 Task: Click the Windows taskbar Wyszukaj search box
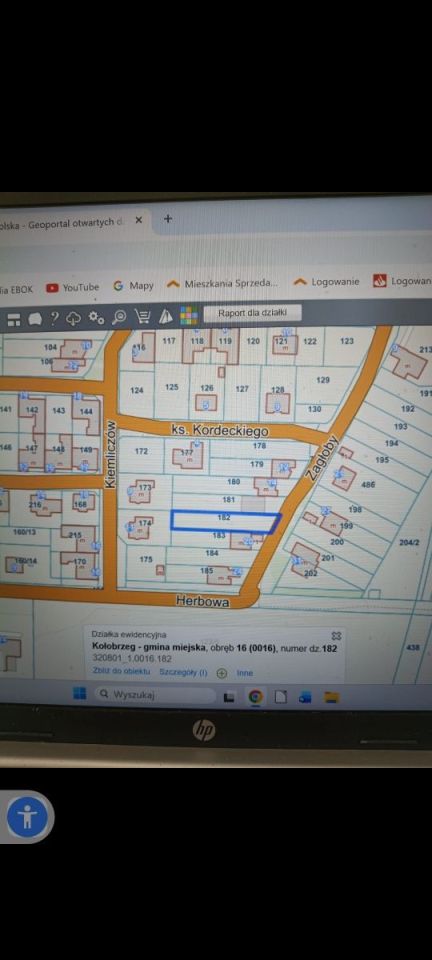(156, 694)
